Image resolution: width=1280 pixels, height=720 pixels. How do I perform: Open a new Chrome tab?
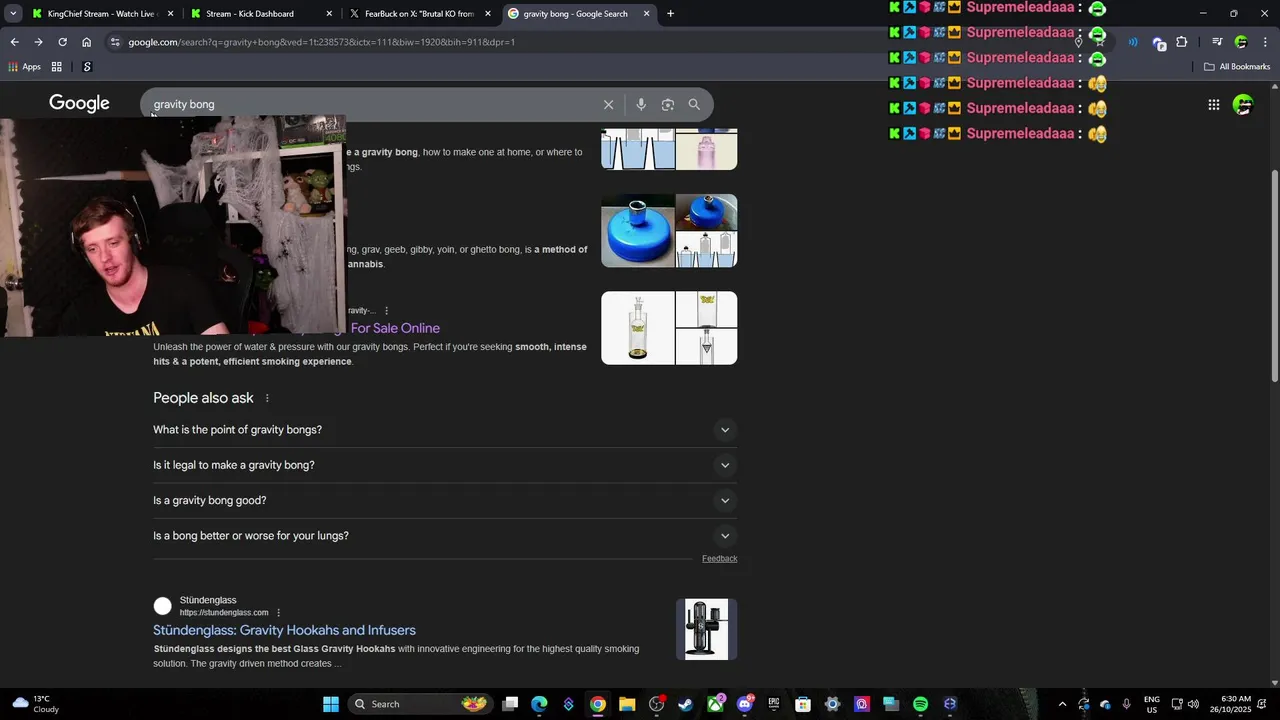(x=670, y=14)
